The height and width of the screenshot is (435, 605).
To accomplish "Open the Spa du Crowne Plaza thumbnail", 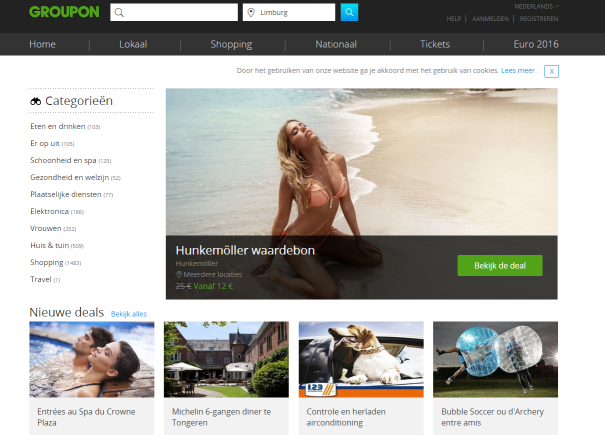I will coord(92,359).
